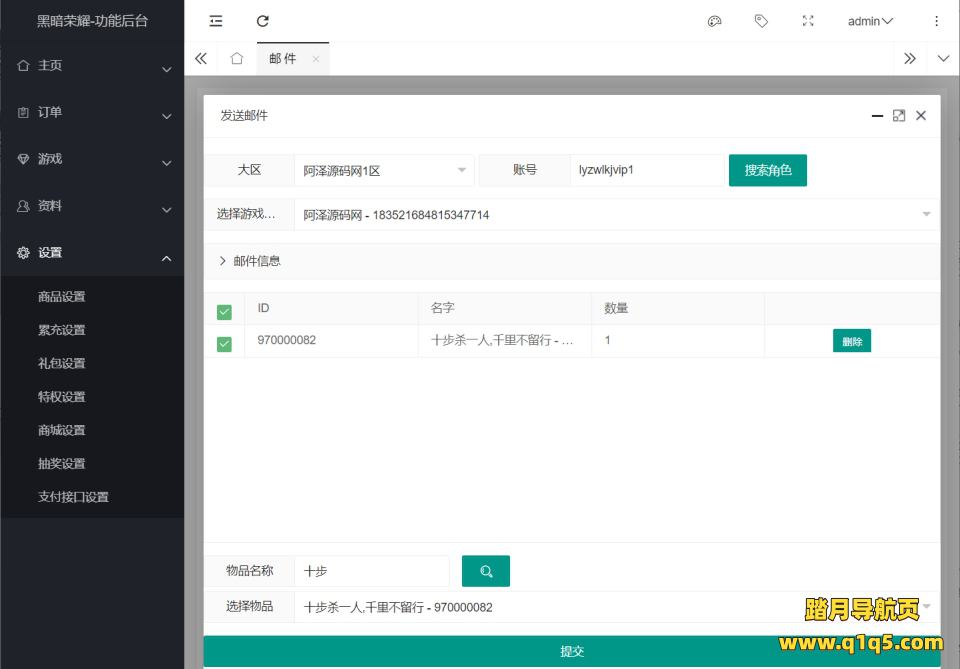Toggle the select-all checkbox in table header
This screenshot has width=960, height=669.
(x=224, y=311)
